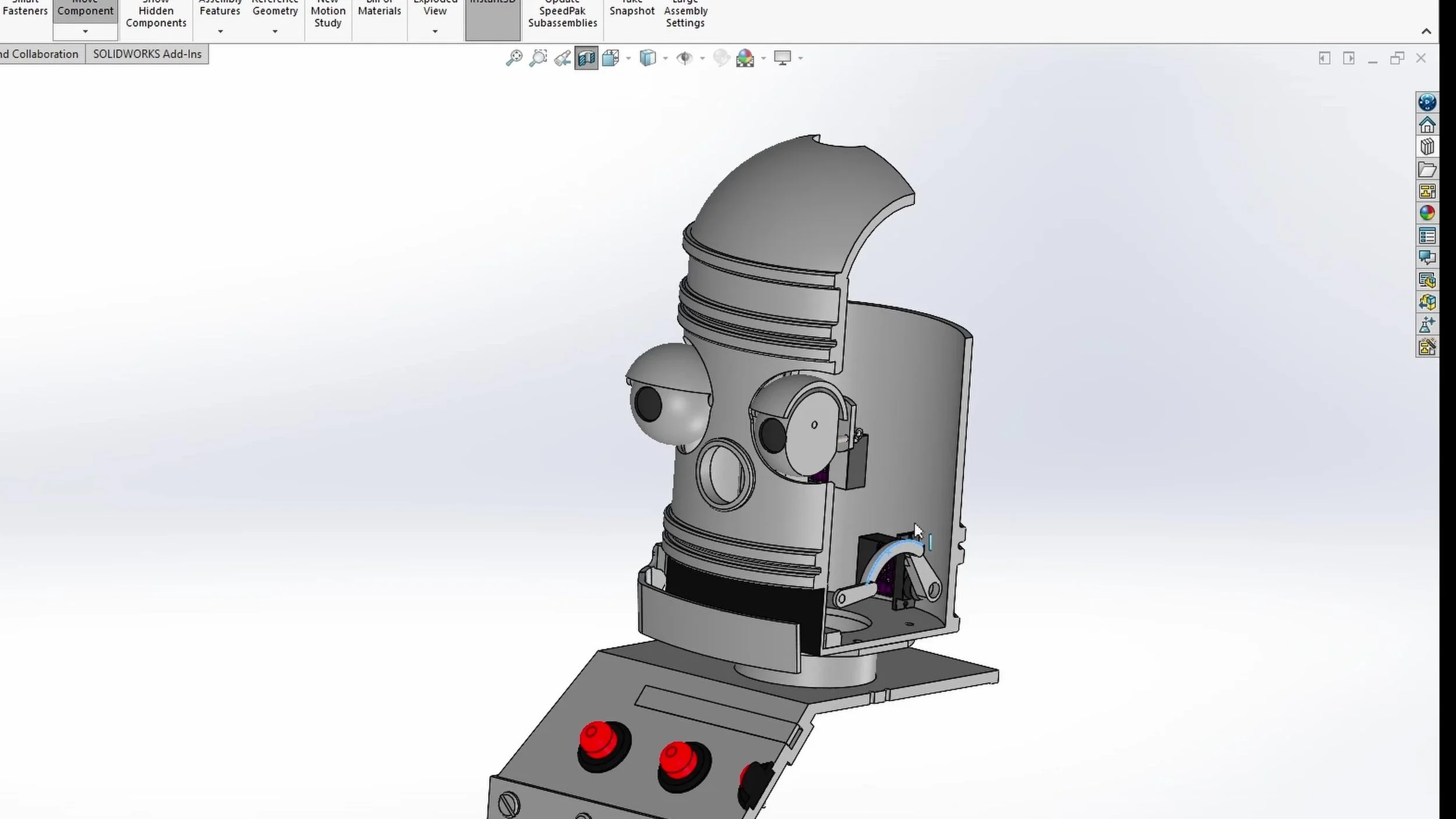The width and height of the screenshot is (1456, 819).
Task: Click the bottom magic-wand task pane icon
Action: 1427,347
